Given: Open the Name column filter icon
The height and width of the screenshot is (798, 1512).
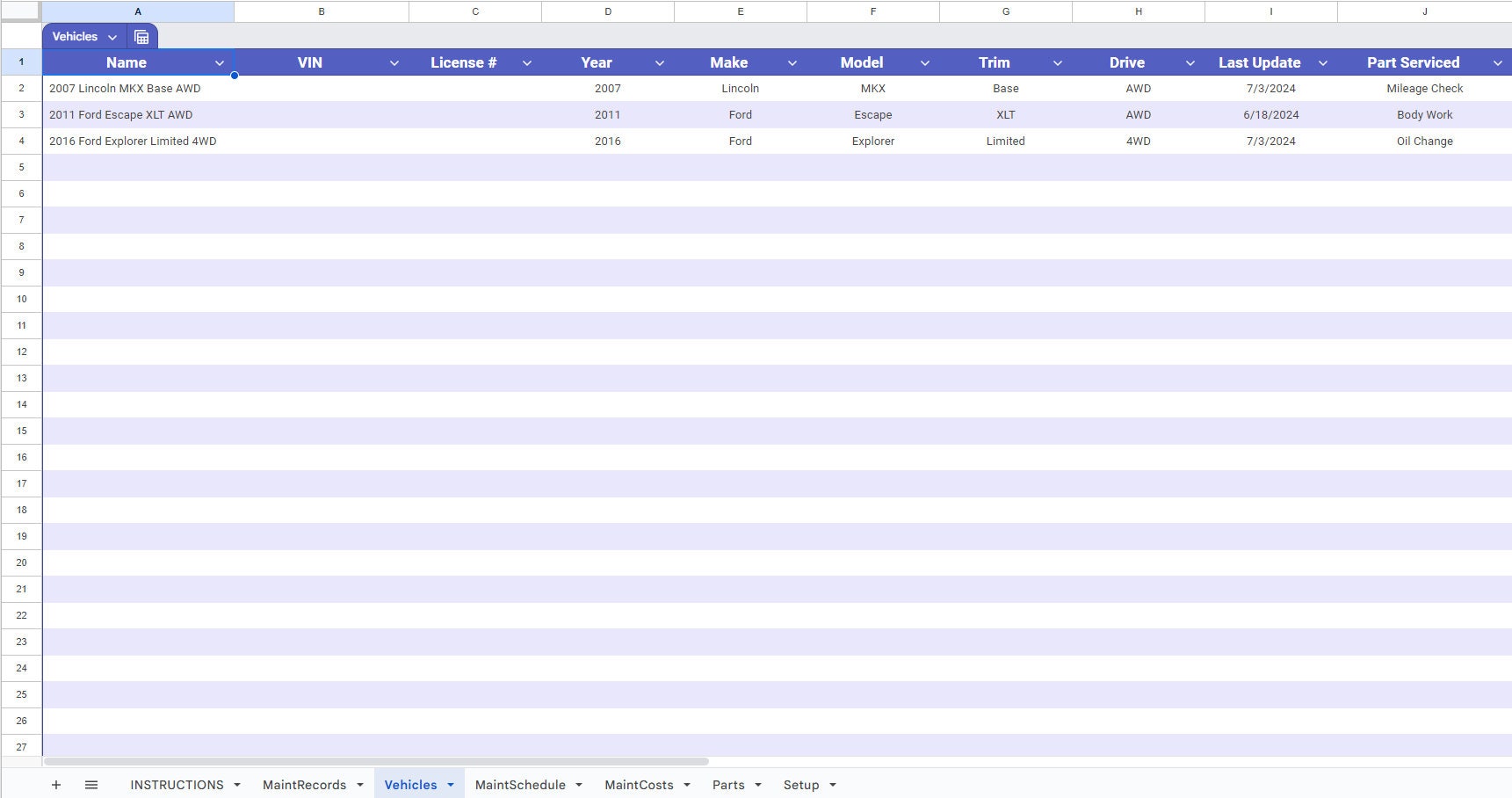Looking at the screenshot, I should pos(220,62).
